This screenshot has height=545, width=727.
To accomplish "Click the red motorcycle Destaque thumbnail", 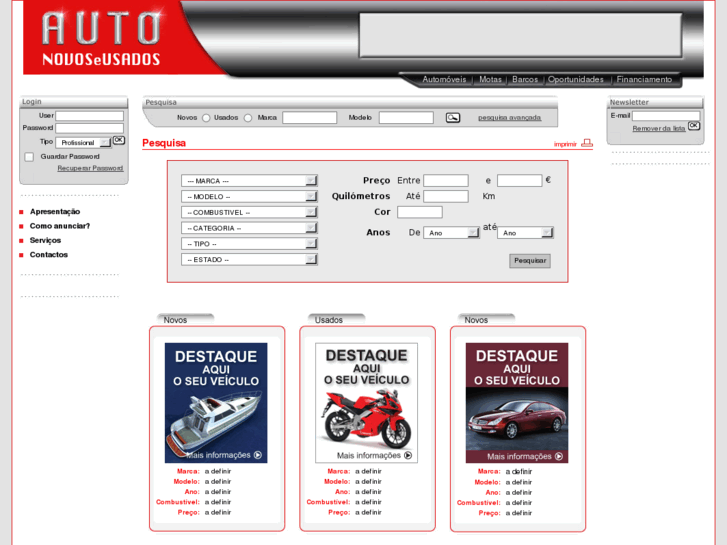I will [x=366, y=403].
